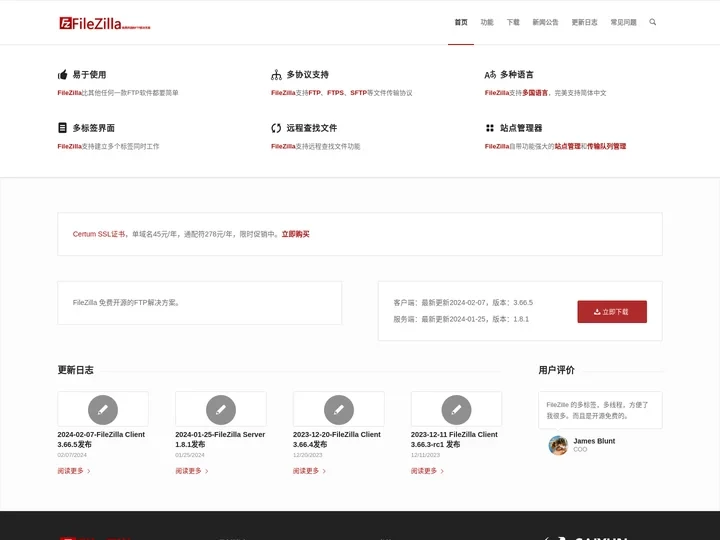Viewport: 720px width, 540px height.
Task: Click the 用户评价 section heading
Action: (x=557, y=370)
